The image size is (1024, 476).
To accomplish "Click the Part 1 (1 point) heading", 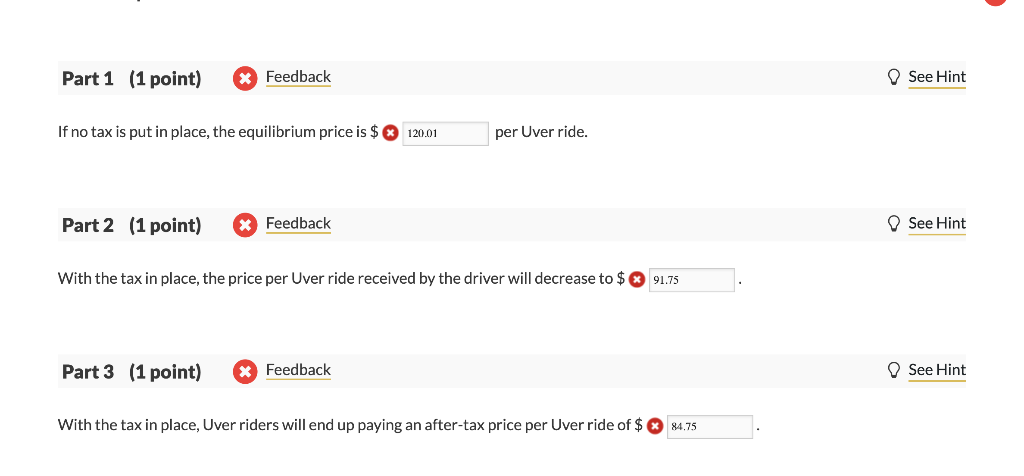I will (x=131, y=79).
